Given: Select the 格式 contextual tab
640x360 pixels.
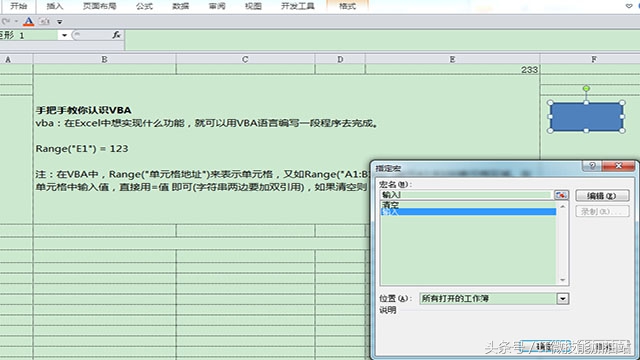Looking at the screenshot, I should click(347, 6).
